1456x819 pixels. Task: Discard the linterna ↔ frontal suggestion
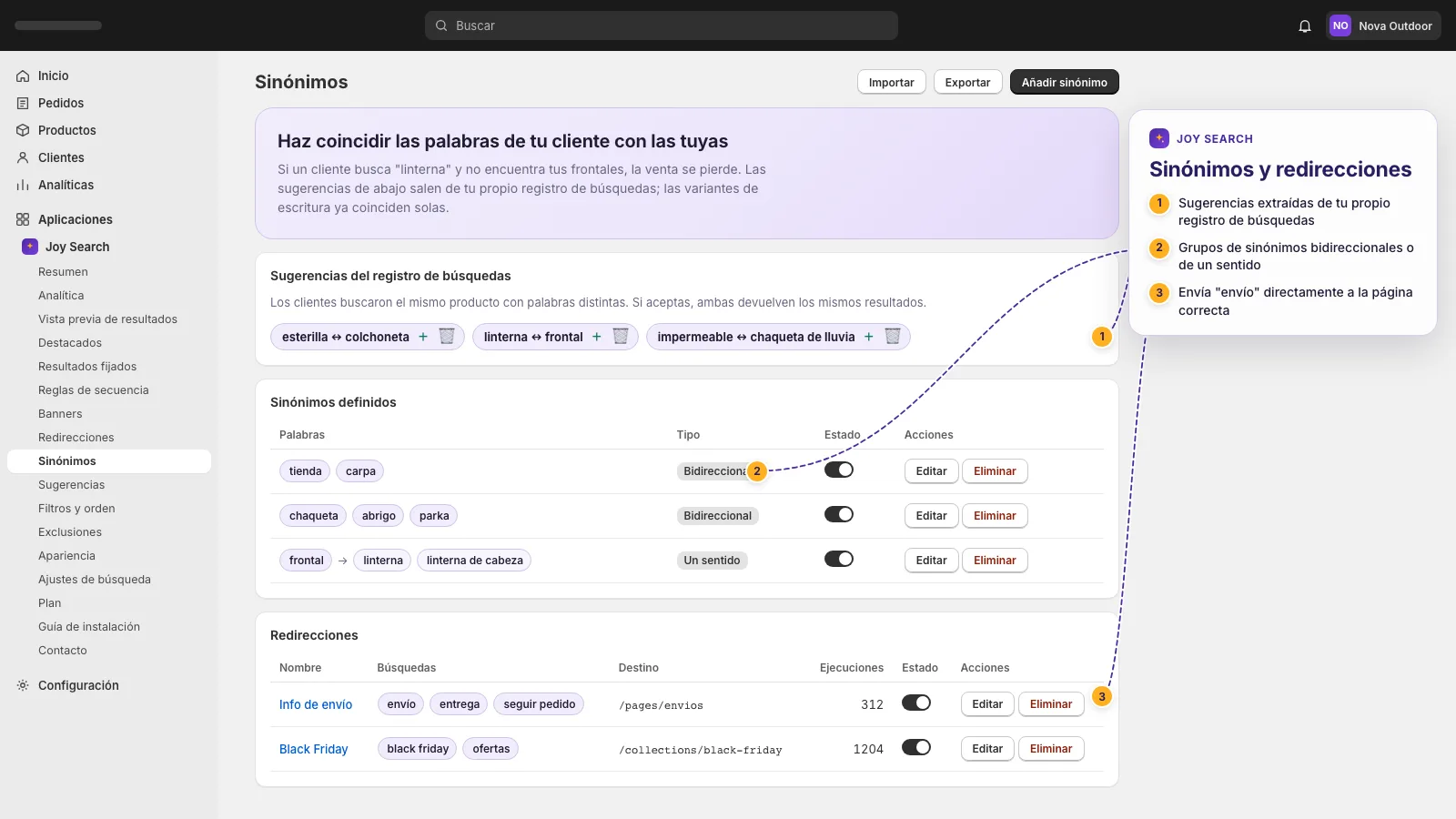[x=621, y=337]
